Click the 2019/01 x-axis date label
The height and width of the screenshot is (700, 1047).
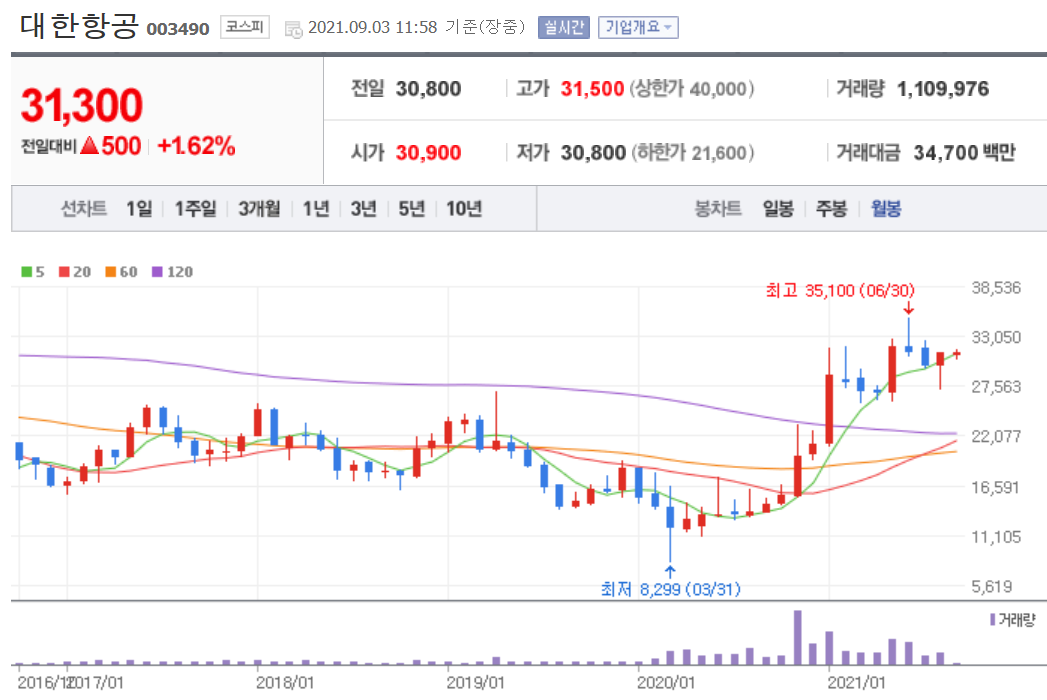(x=475, y=683)
